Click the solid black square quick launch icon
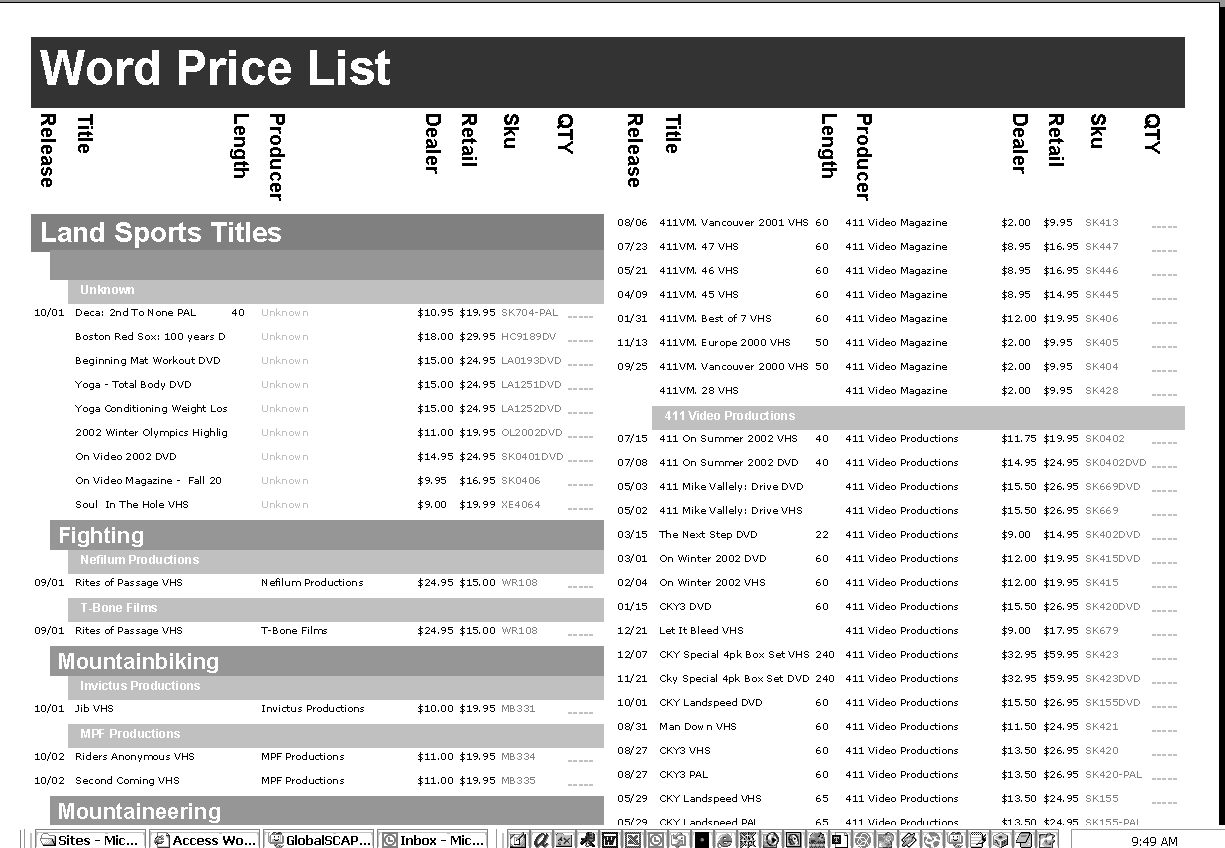This screenshot has height=848, width=1225. pos(701,840)
